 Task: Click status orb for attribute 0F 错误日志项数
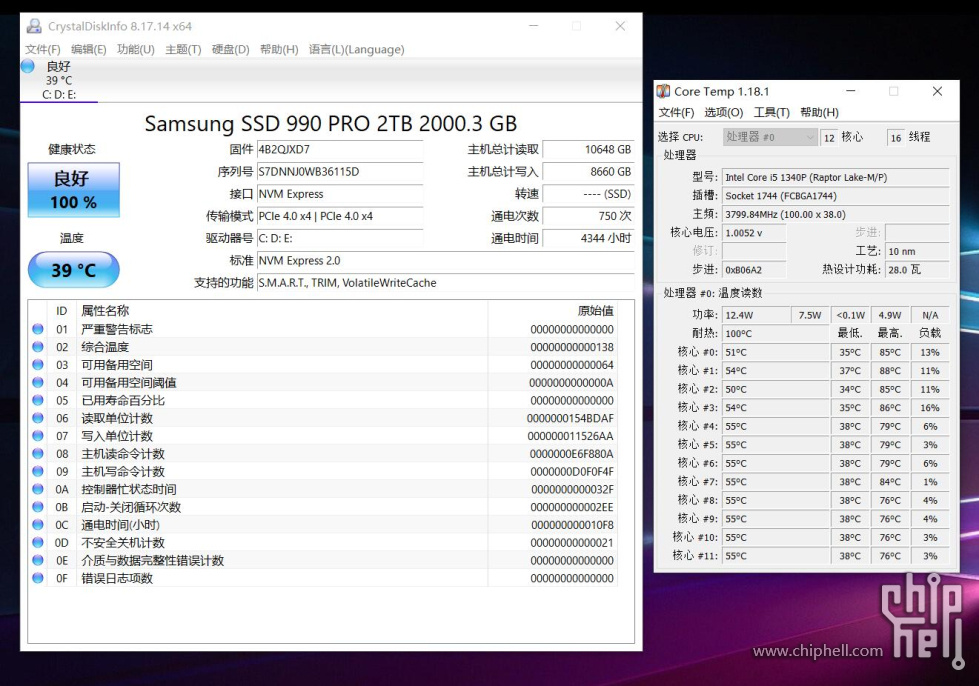pos(38,578)
